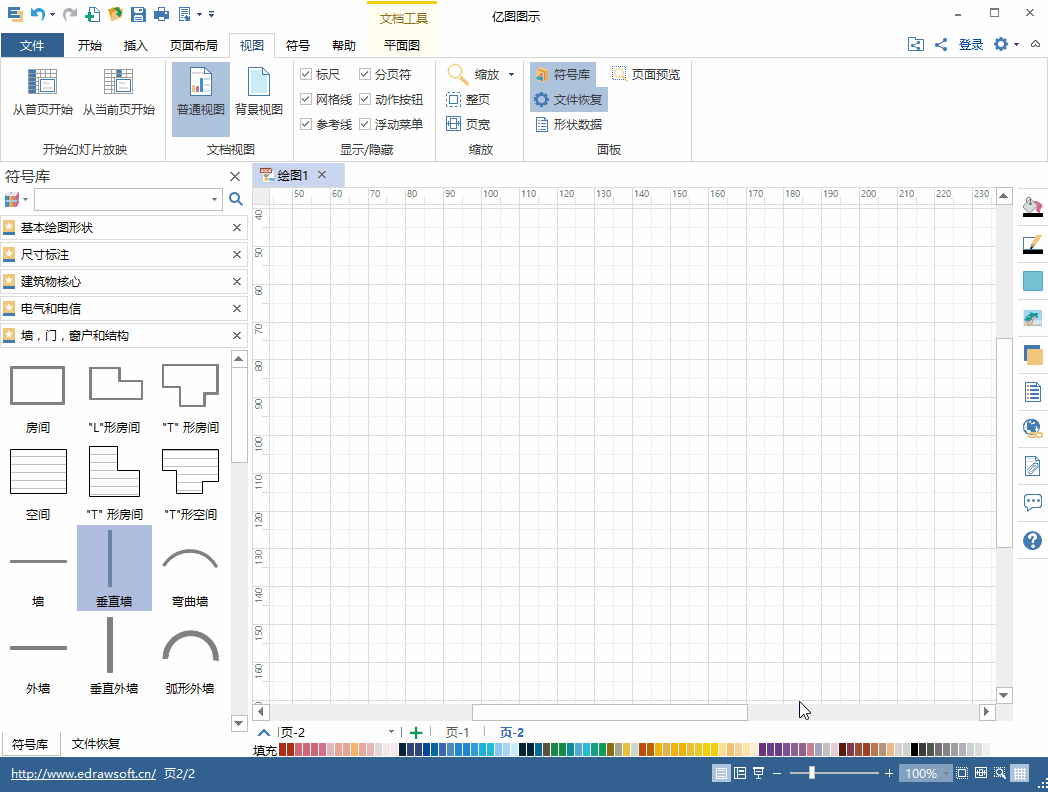Switch to the Home (开始) tab
The height and width of the screenshot is (792, 1048).
click(90, 45)
